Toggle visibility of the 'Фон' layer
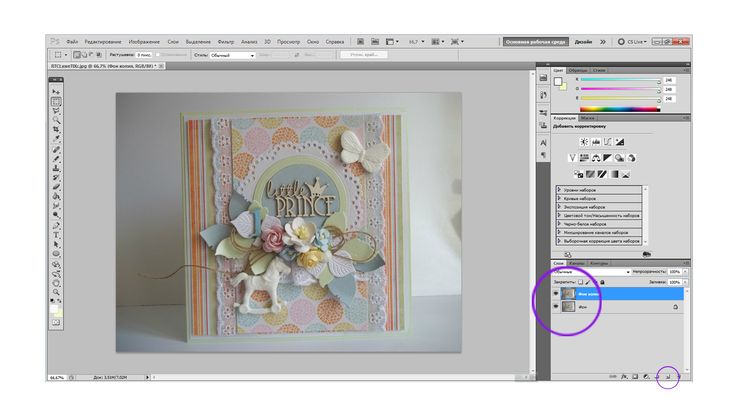This screenshot has height=414, width=736. pyautogui.click(x=556, y=308)
